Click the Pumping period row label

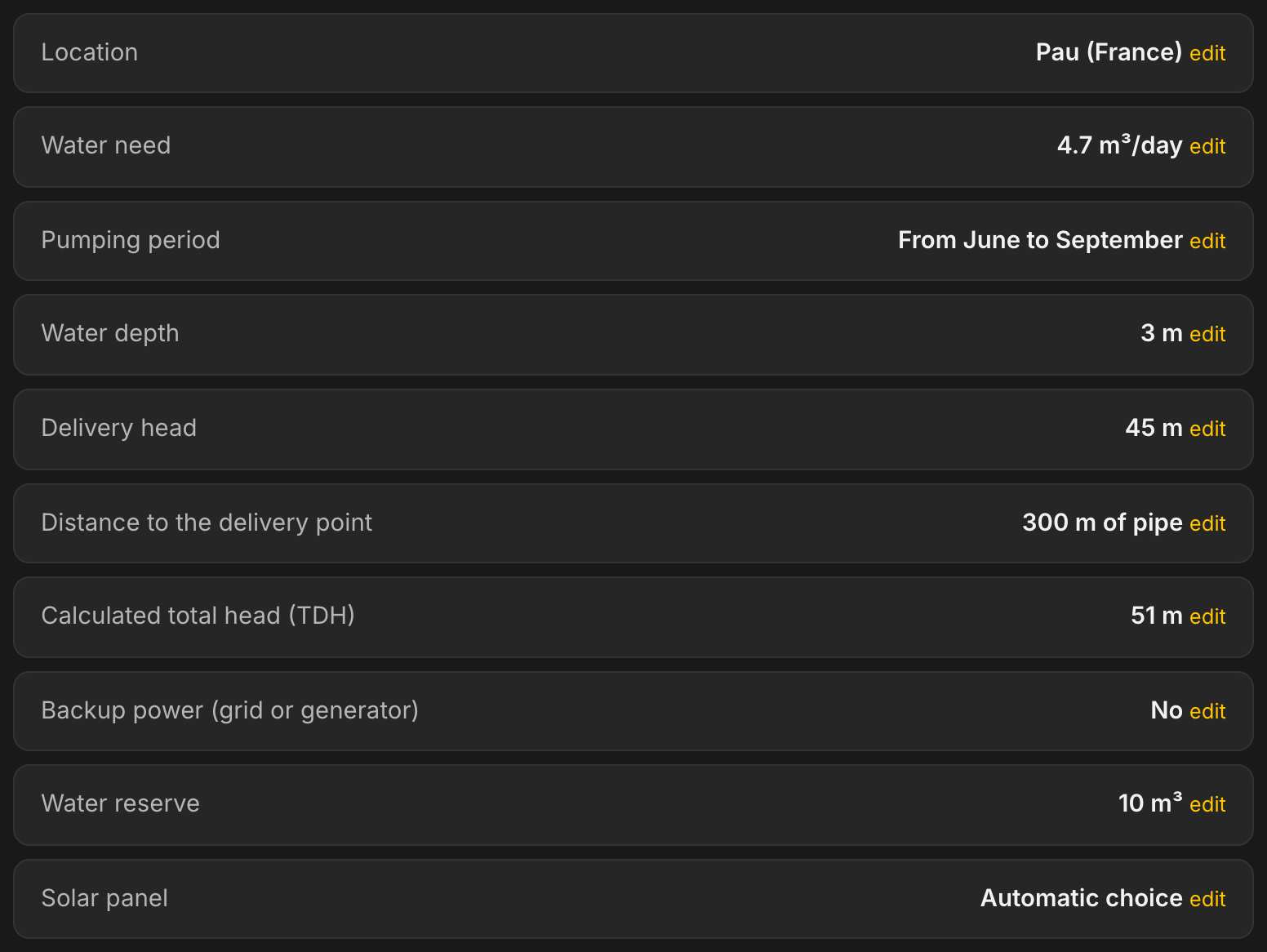click(131, 240)
